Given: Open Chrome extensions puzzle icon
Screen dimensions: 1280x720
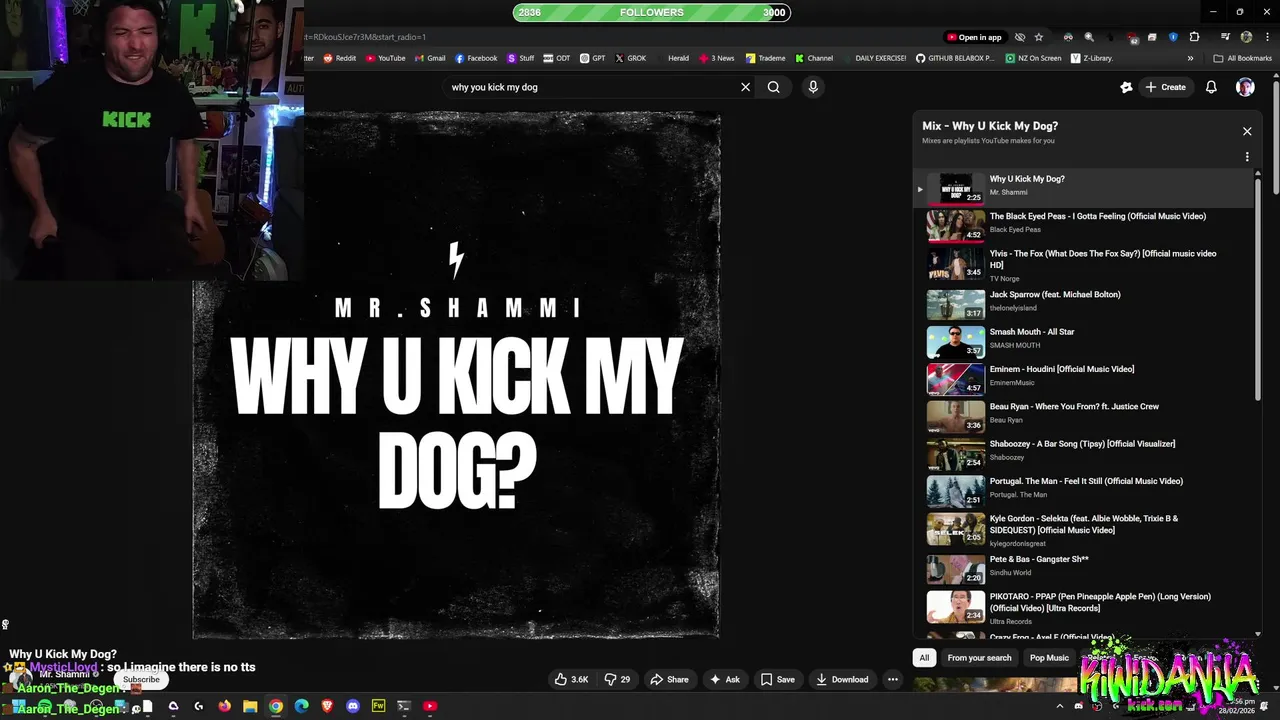Looking at the screenshot, I should coord(1194,37).
